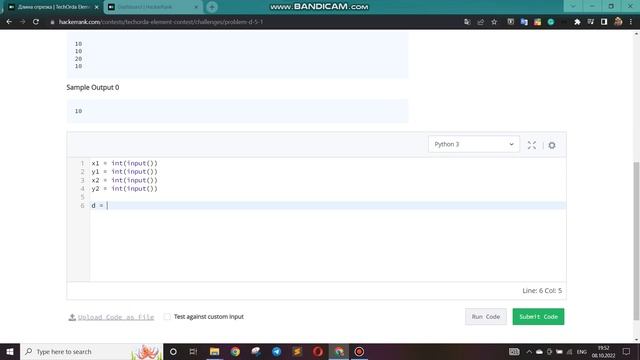This screenshot has width=640, height=360.
Task: Place cursor on code line 6 in the editor
Action: pos(327,205)
